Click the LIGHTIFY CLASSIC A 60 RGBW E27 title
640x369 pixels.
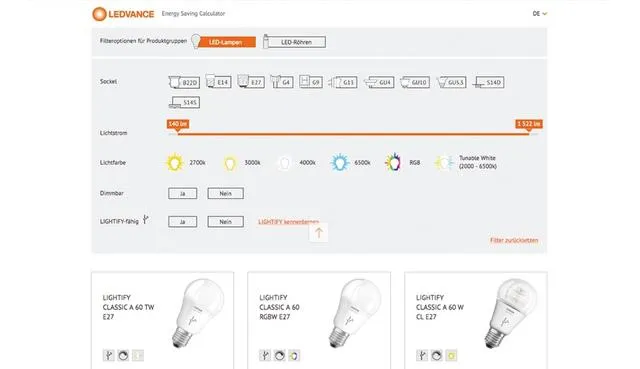tap(280, 307)
